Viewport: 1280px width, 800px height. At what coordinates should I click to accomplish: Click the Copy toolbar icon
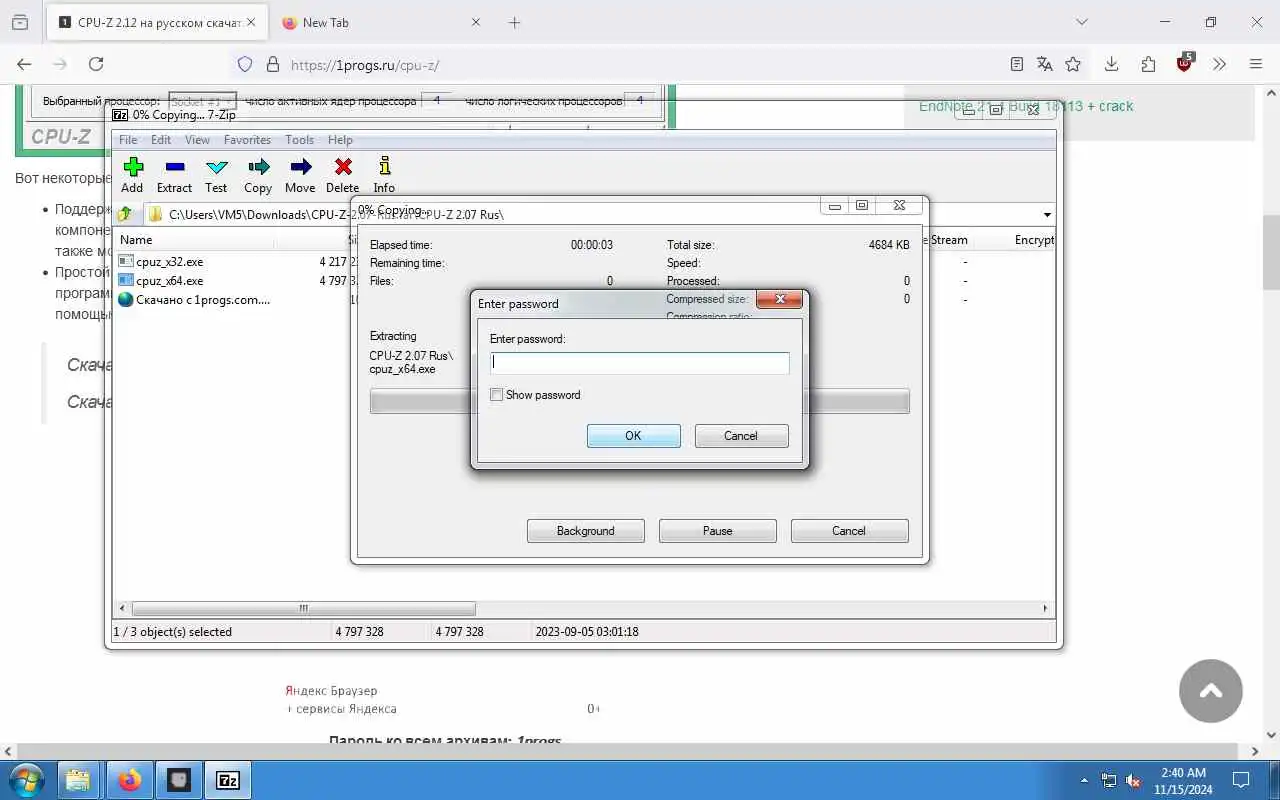click(x=258, y=175)
